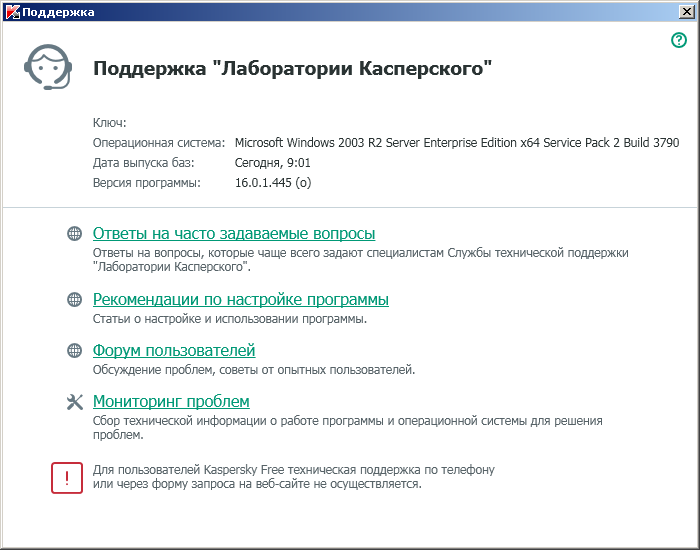Click the version number 16.0.1.445 (o)

click(x=273, y=183)
